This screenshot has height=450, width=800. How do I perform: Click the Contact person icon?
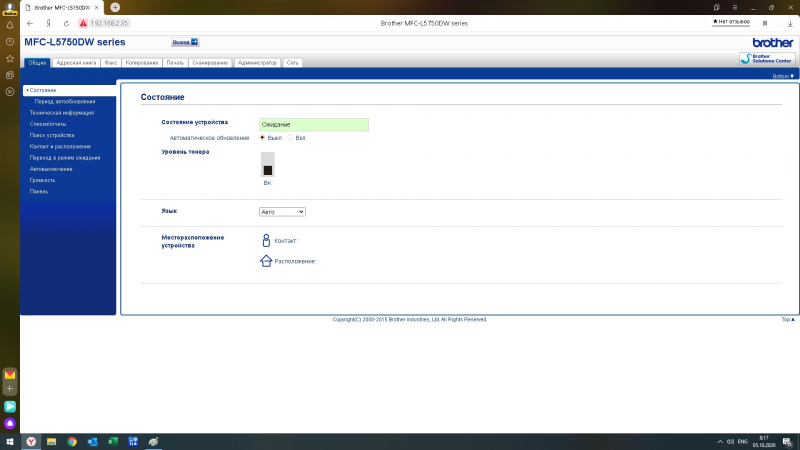coord(266,240)
